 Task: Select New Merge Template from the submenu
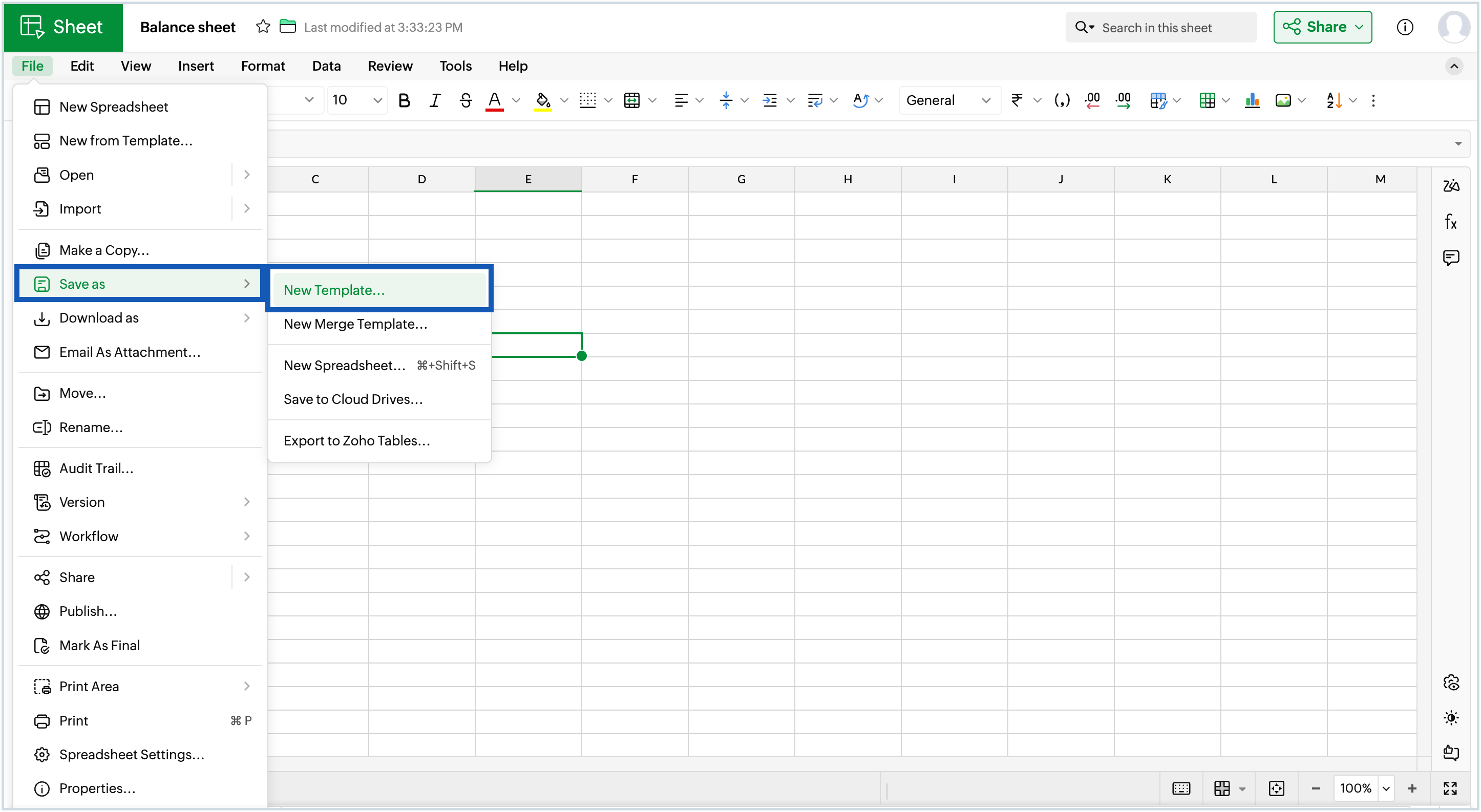coord(355,324)
